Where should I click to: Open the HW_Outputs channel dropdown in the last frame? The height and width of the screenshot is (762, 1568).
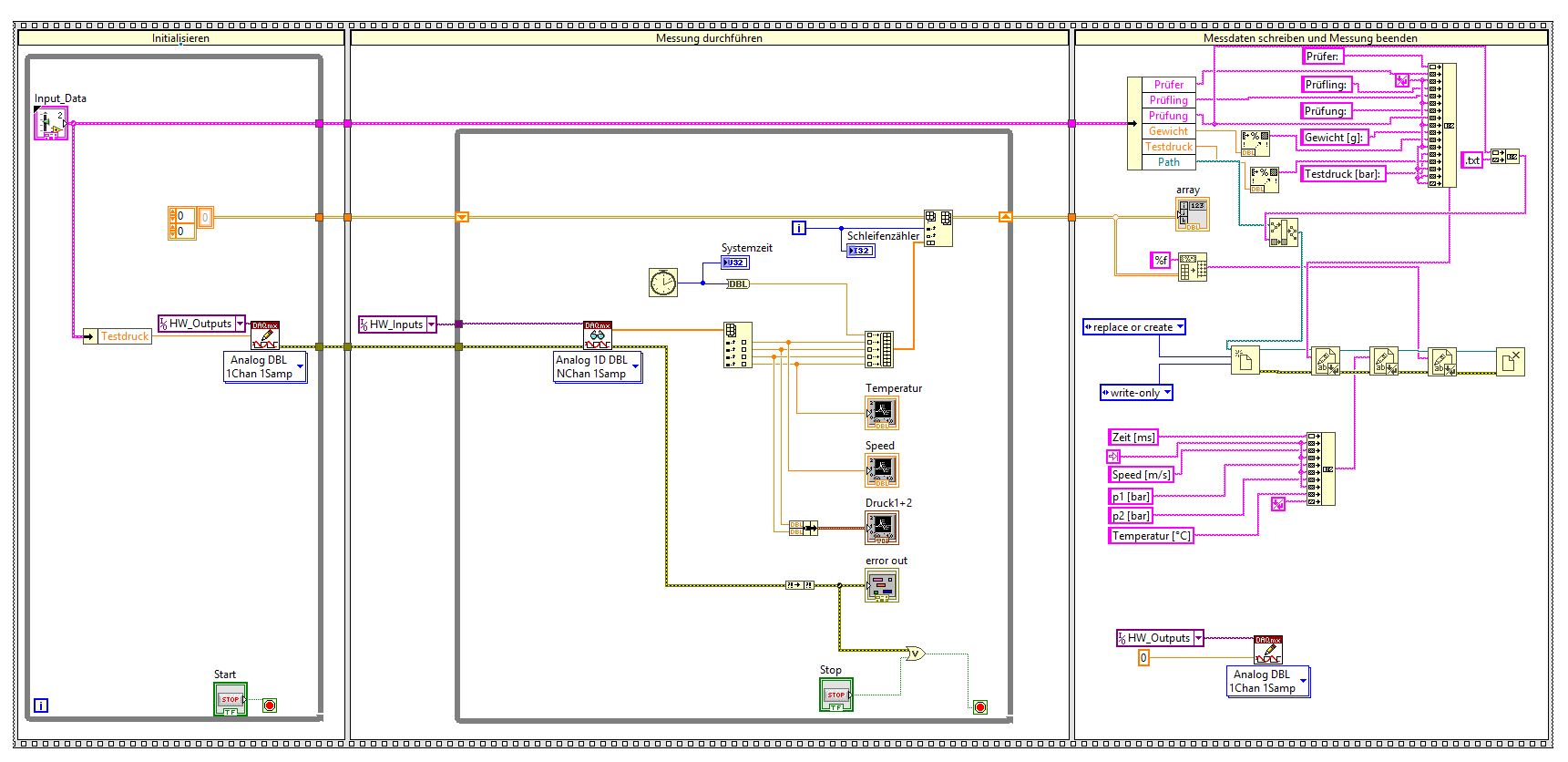tap(1198, 638)
